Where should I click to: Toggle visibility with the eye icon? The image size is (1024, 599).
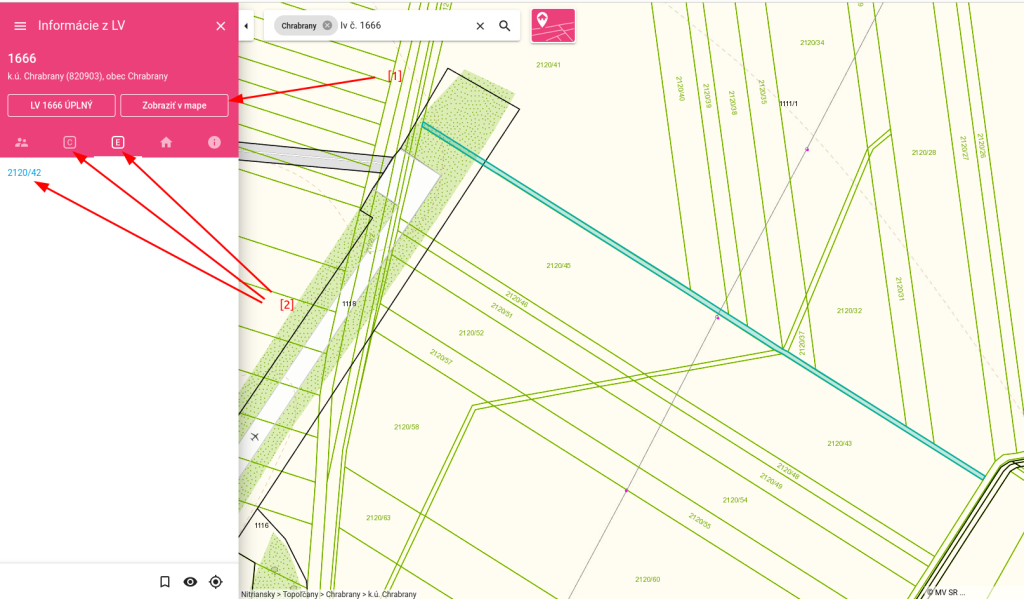tap(190, 581)
